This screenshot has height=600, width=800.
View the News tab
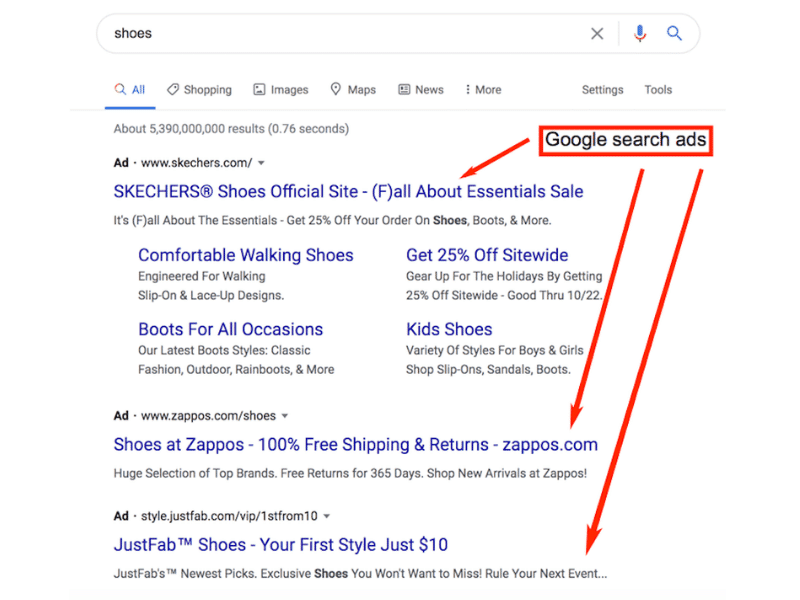420,90
